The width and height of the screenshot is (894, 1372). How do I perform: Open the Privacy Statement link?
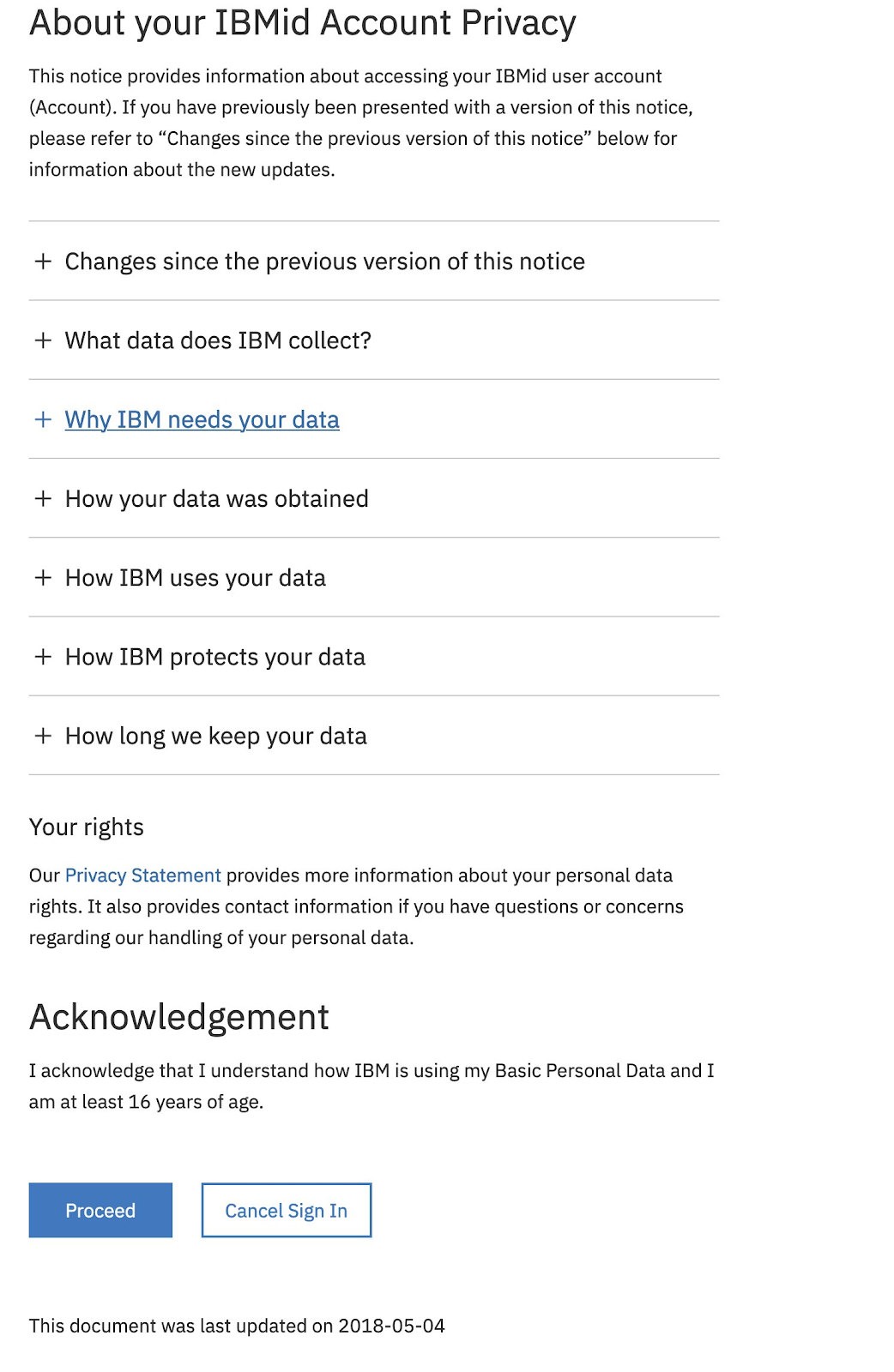142,876
